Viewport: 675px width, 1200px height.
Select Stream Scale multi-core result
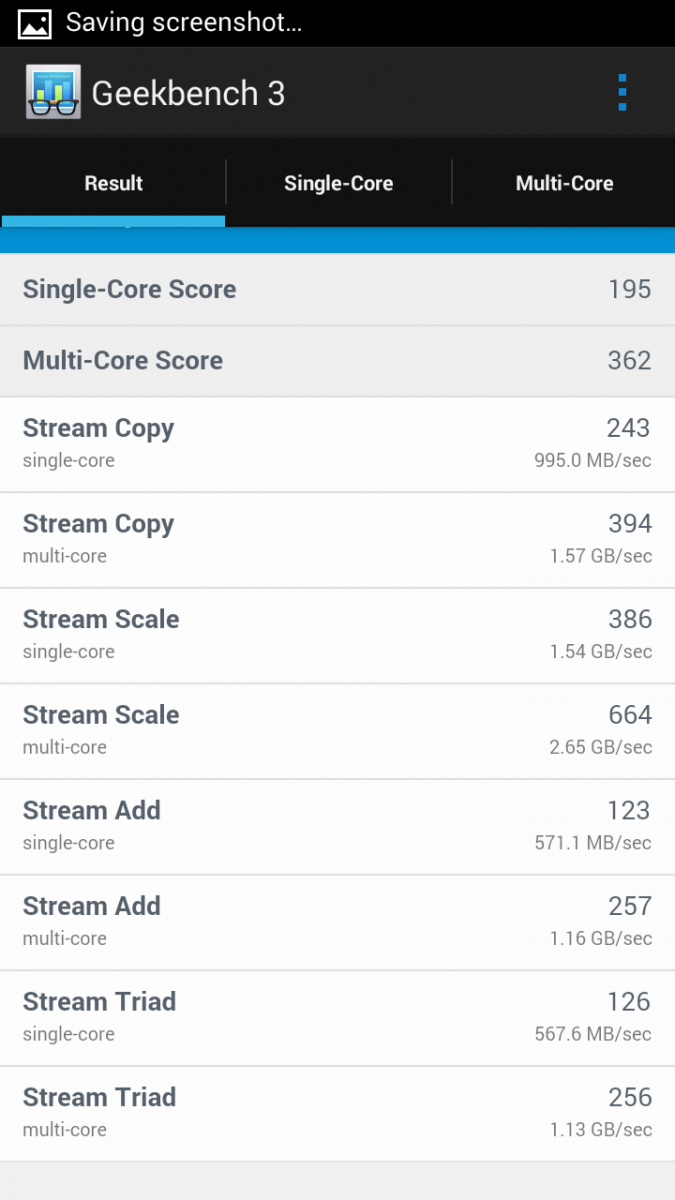[337, 731]
